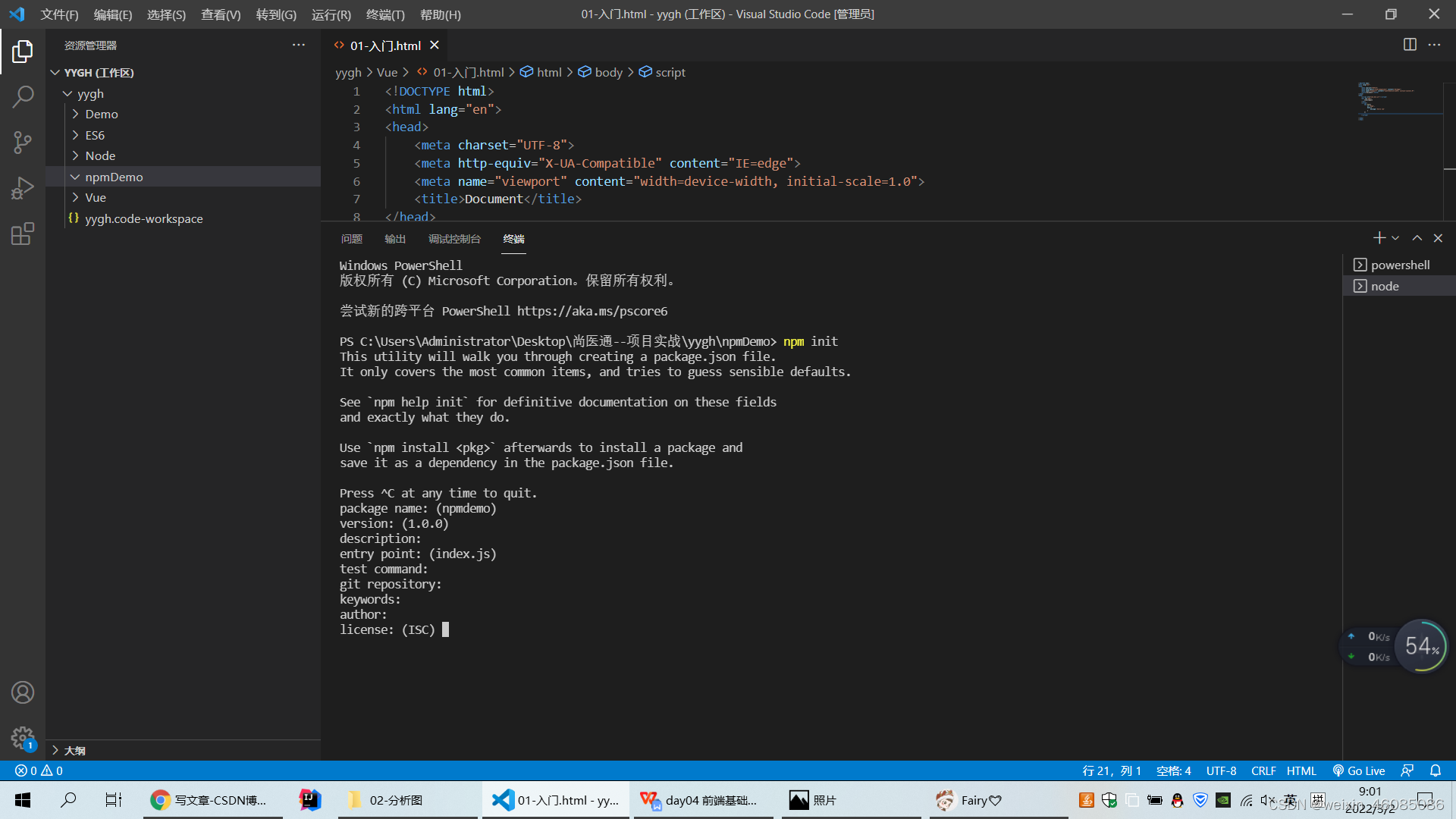Select the powershell terminal instance
The height and width of the screenshot is (819, 1456).
(x=1399, y=265)
